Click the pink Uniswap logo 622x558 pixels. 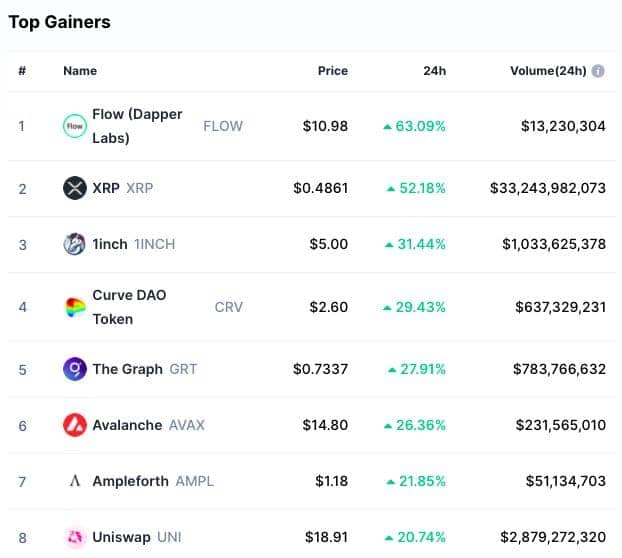75,537
